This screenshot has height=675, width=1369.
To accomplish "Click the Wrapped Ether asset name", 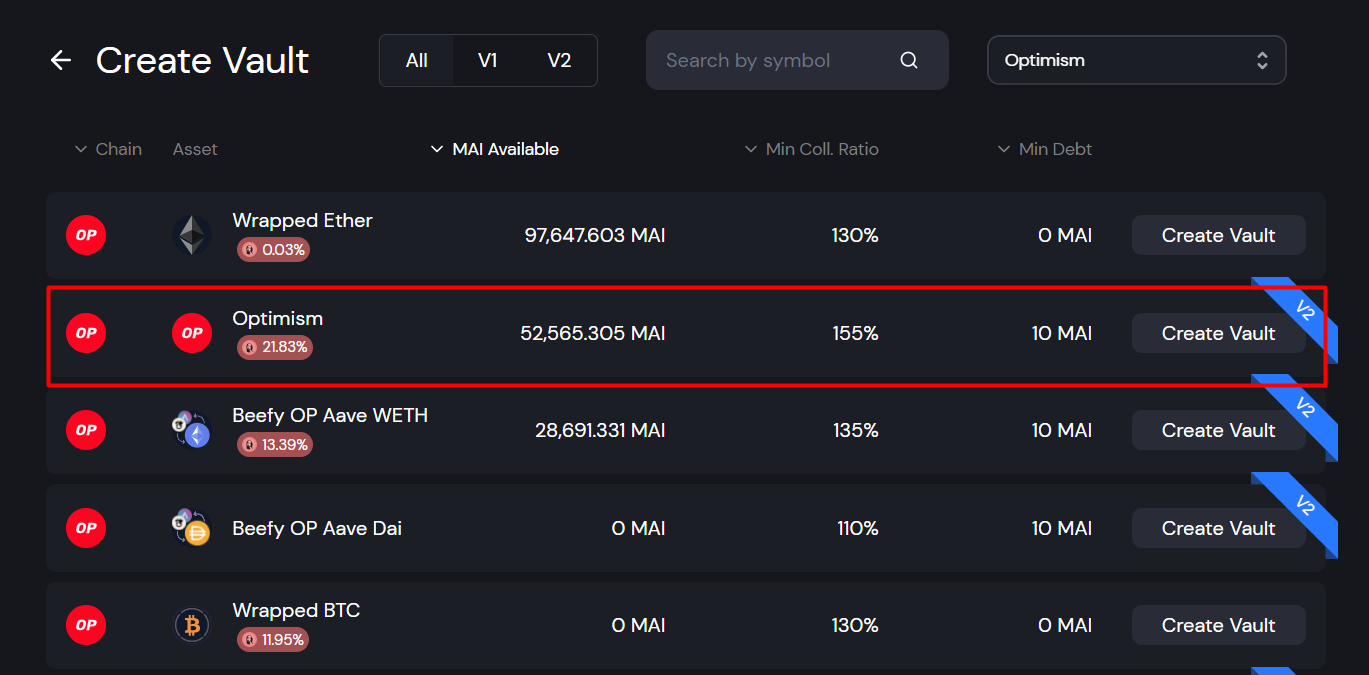I will 303,220.
